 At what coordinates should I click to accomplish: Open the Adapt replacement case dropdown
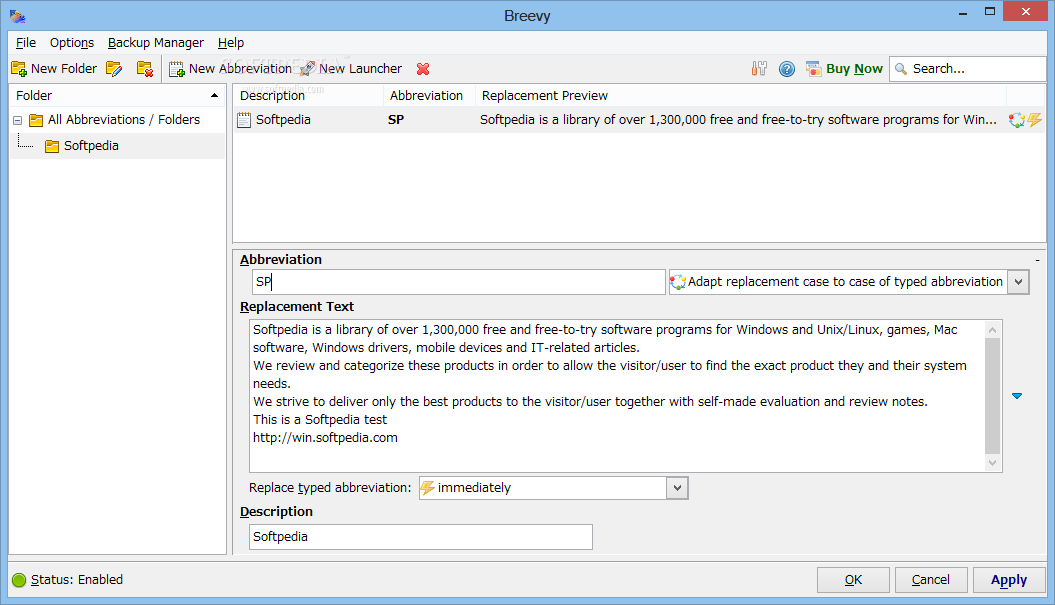coord(1019,282)
